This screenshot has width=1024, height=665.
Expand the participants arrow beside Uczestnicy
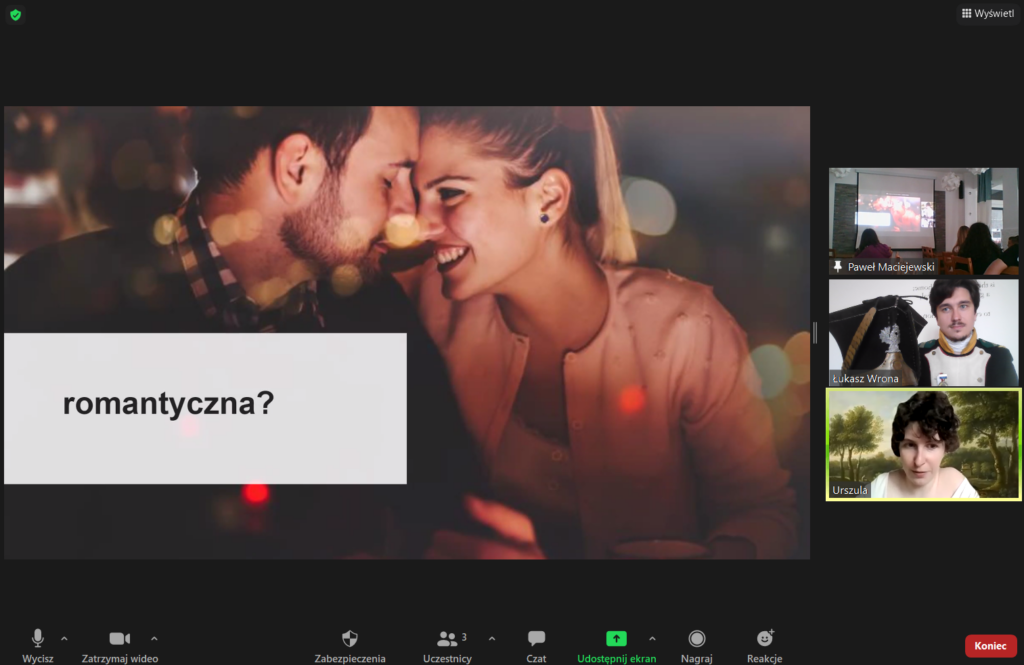point(491,638)
